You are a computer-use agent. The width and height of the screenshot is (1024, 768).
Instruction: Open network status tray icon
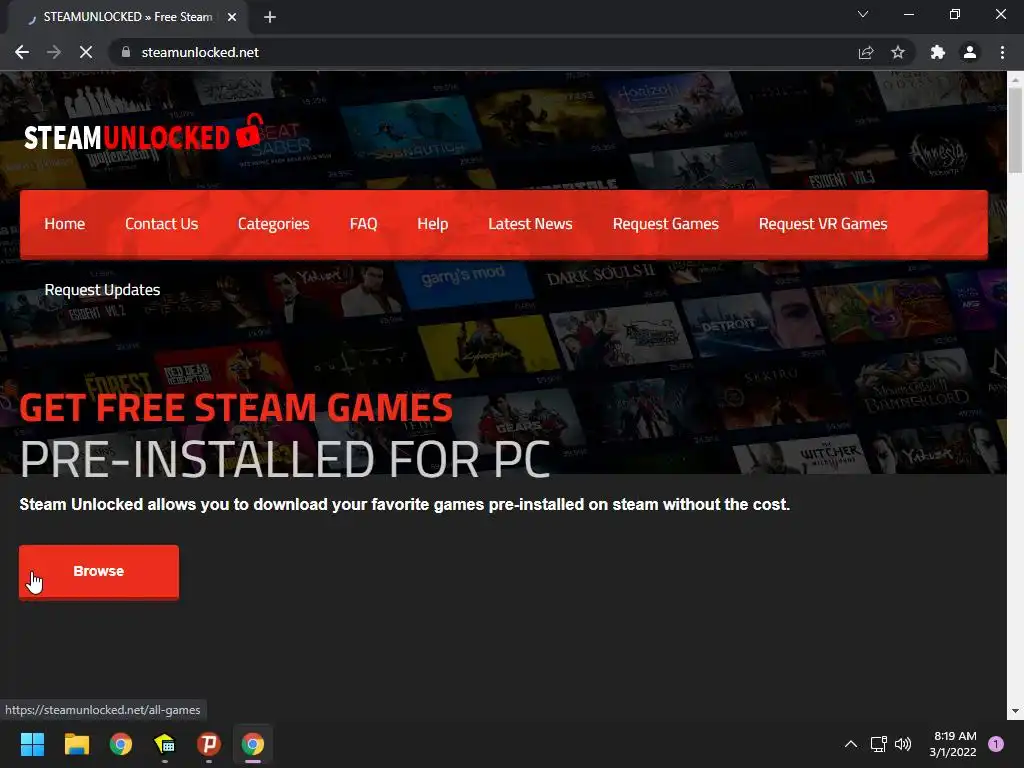coord(879,744)
